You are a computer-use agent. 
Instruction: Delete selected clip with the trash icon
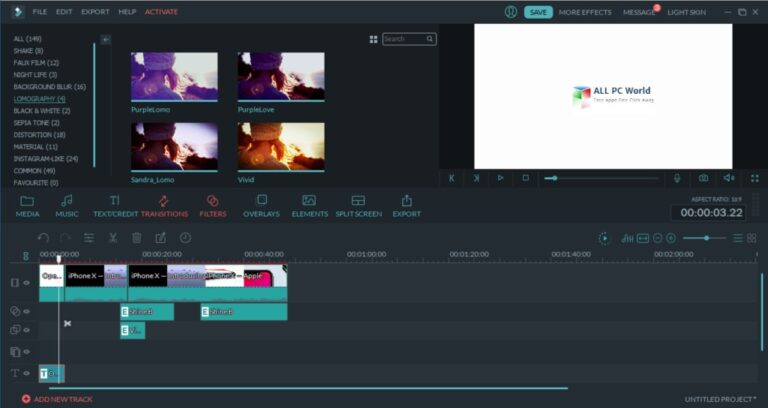coord(137,238)
